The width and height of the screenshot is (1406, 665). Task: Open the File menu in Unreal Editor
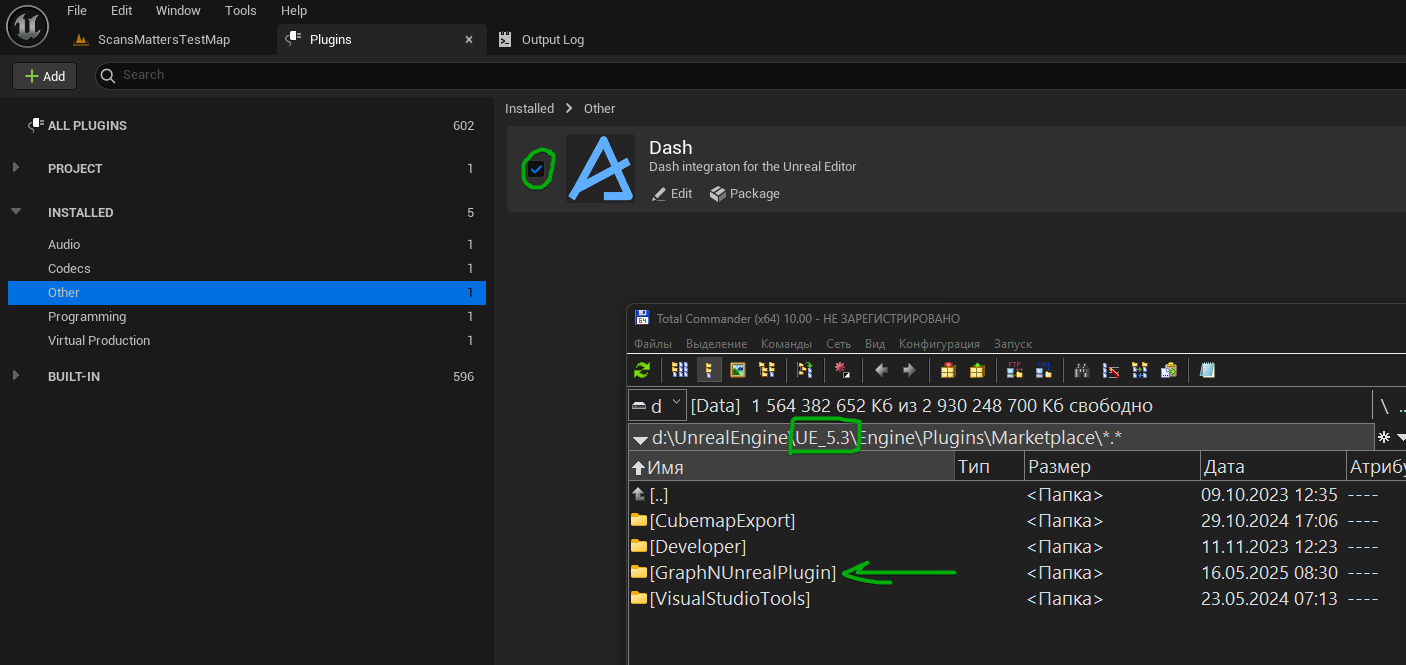[x=77, y=10]
